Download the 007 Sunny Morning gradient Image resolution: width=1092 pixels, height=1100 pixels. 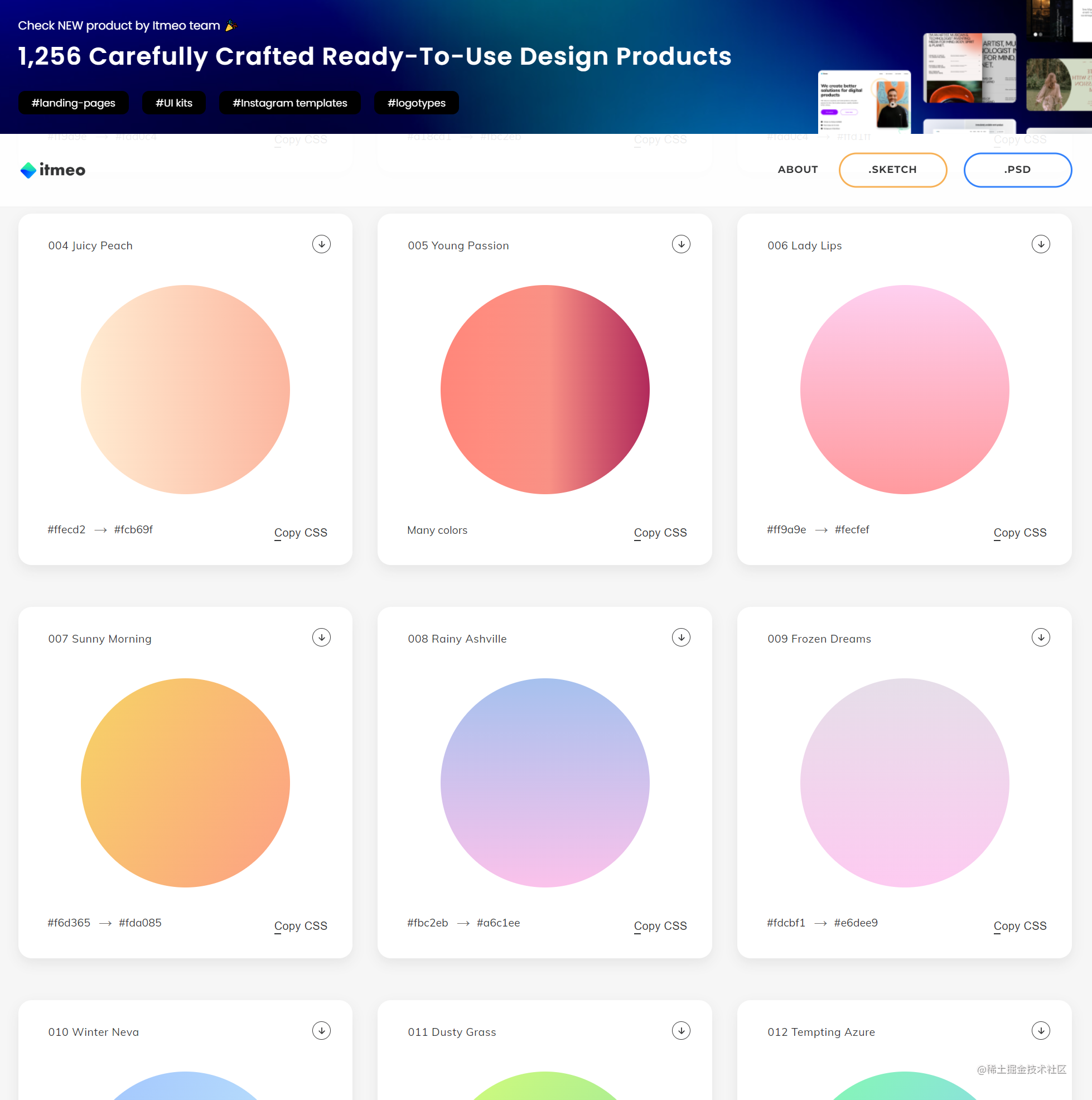[321, 638]
